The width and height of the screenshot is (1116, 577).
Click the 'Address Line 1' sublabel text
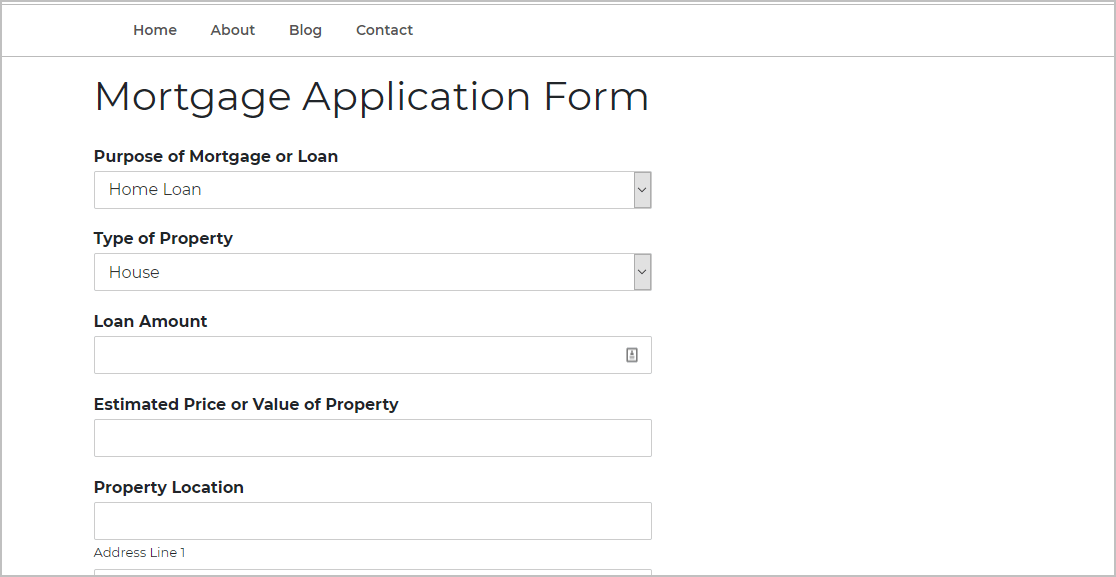click(x=140, y=553)
